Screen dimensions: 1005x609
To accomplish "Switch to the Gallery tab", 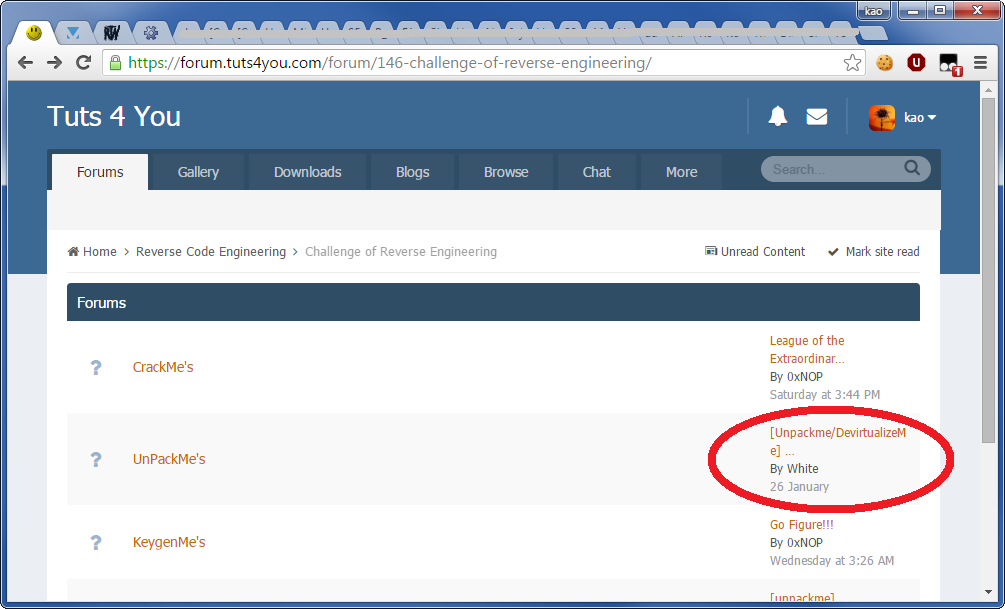I will (x=198, y=172).
